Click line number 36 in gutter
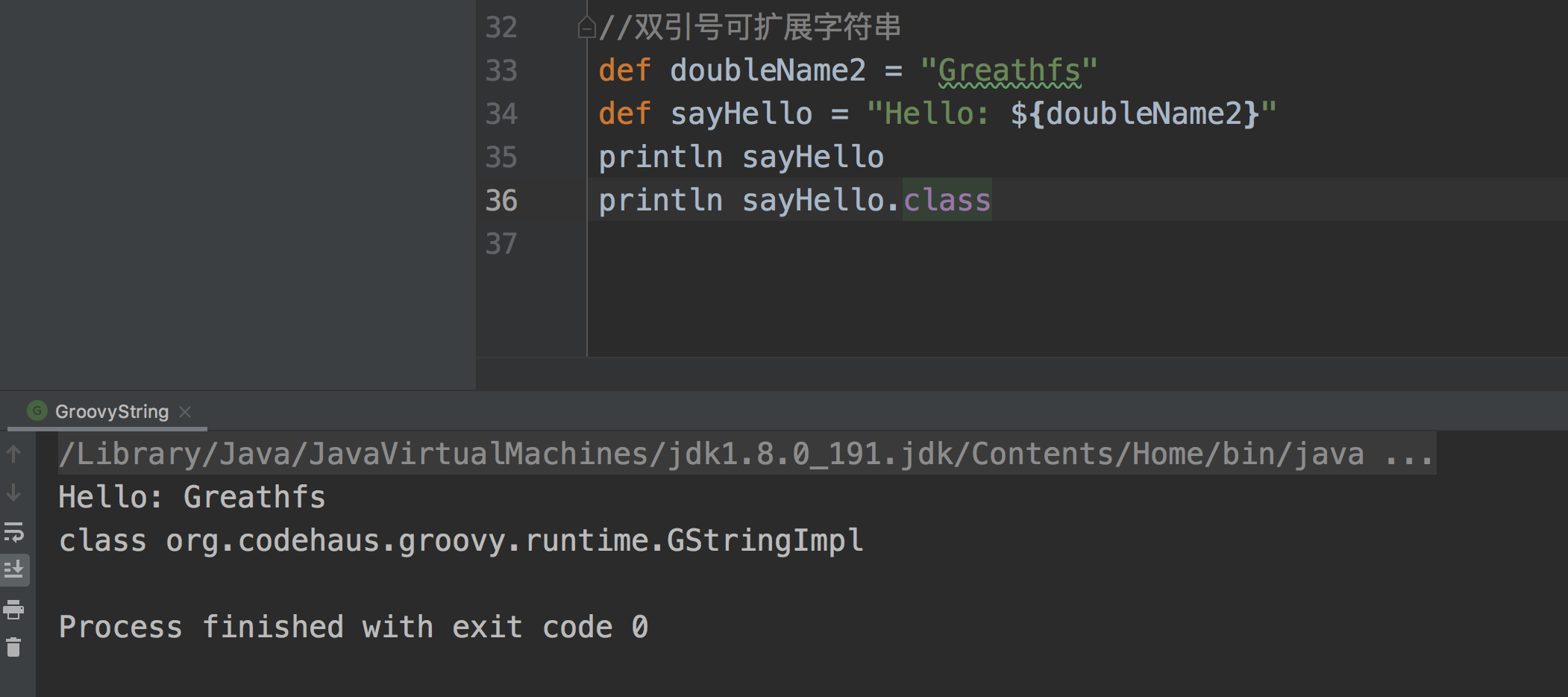This screenshot has height=697, width=1568. 501,200
